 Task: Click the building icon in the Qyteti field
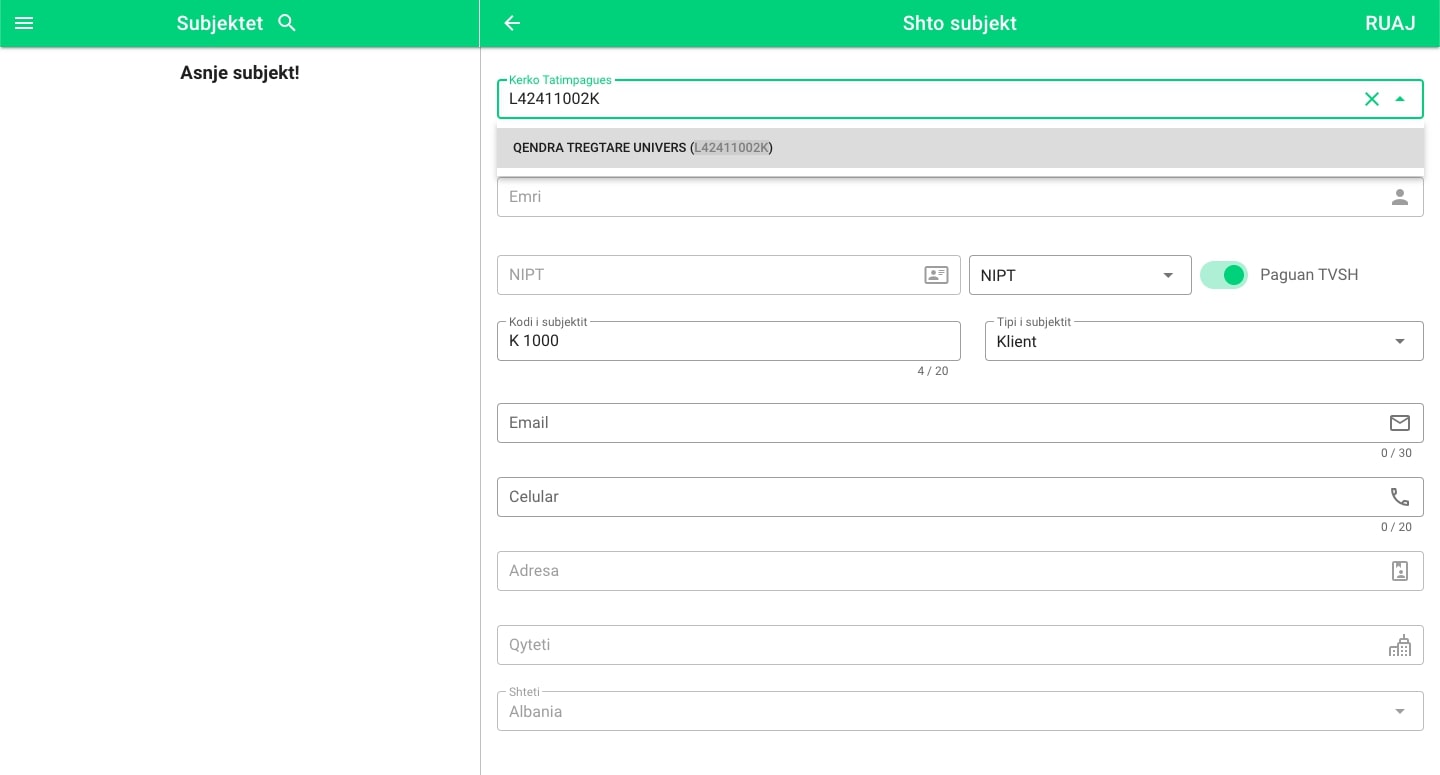1400,645
